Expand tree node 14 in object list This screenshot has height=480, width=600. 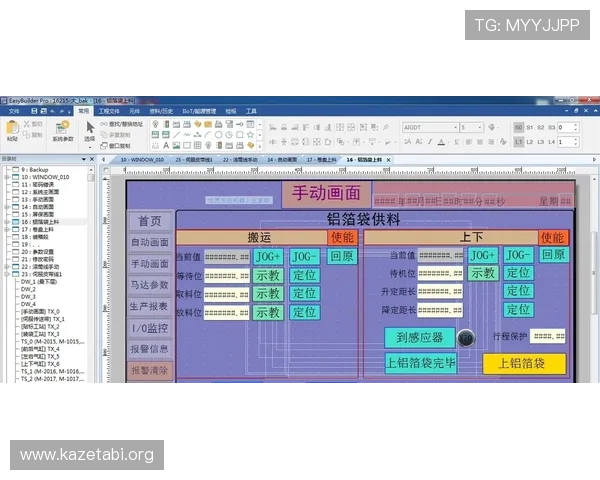(7, 207)
